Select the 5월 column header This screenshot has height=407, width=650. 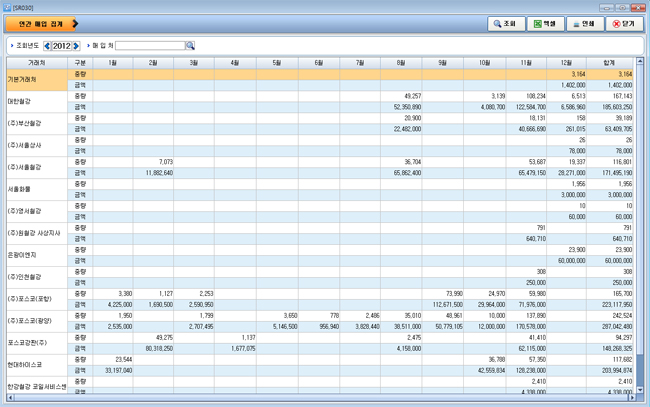pyautogui.click(x=277, y=63)
